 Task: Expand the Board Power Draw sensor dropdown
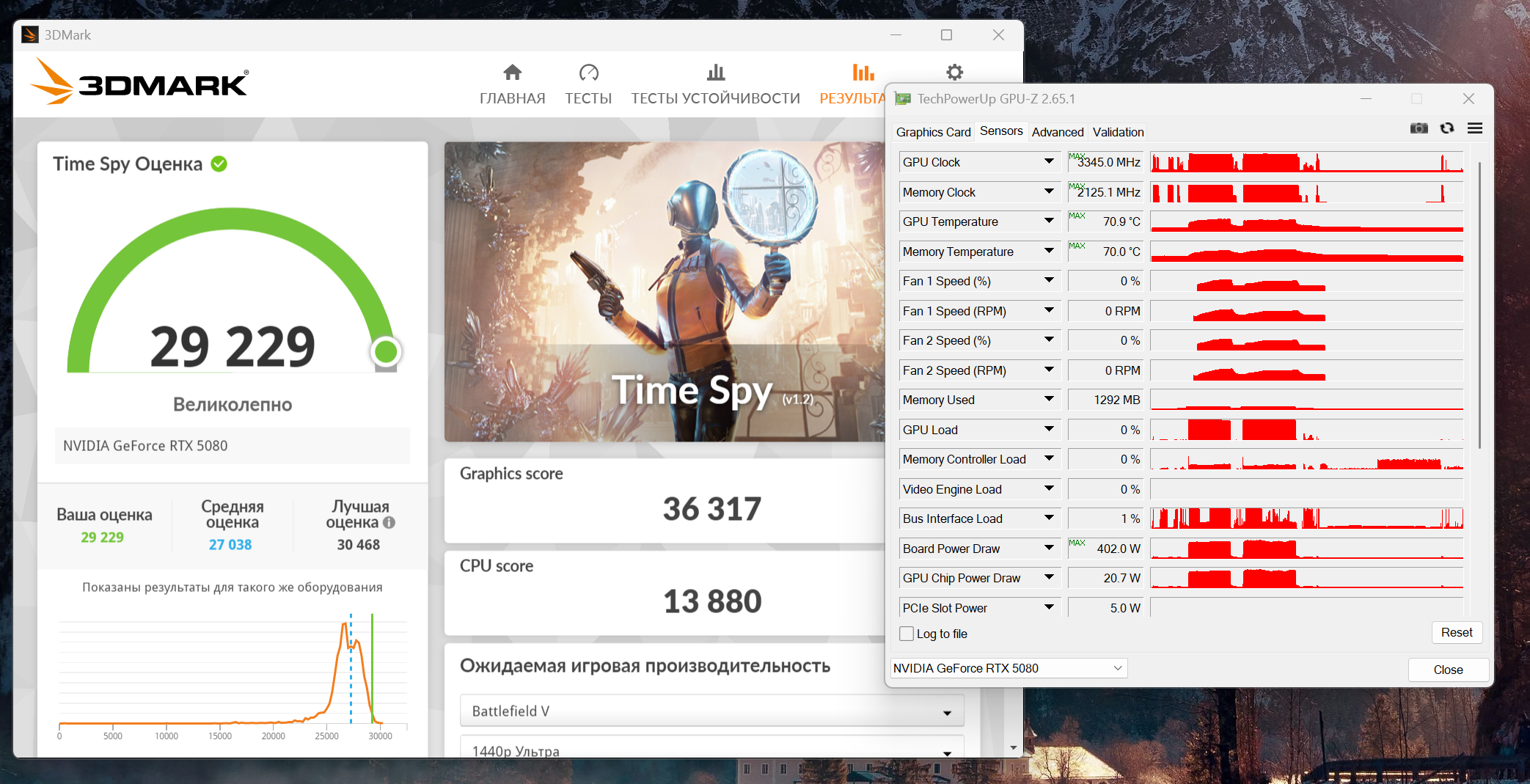tap(1049, 548)
